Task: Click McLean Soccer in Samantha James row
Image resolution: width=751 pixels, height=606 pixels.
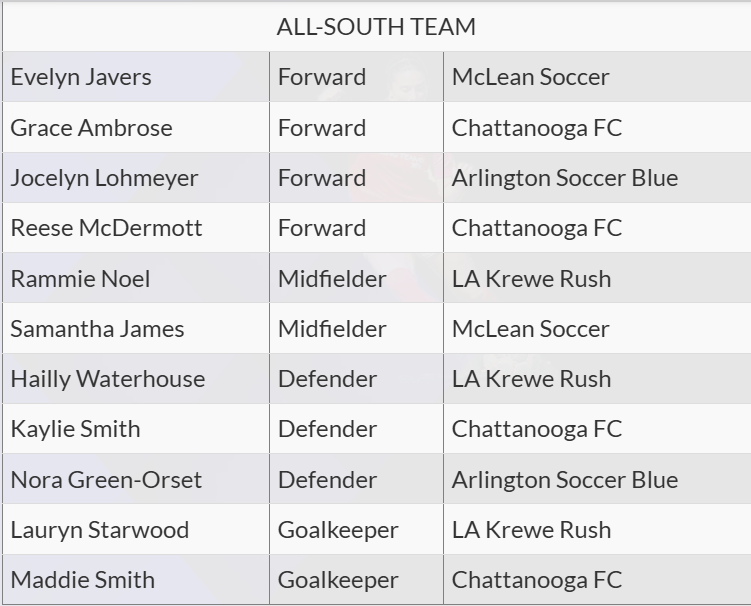Action: (530, 329)
